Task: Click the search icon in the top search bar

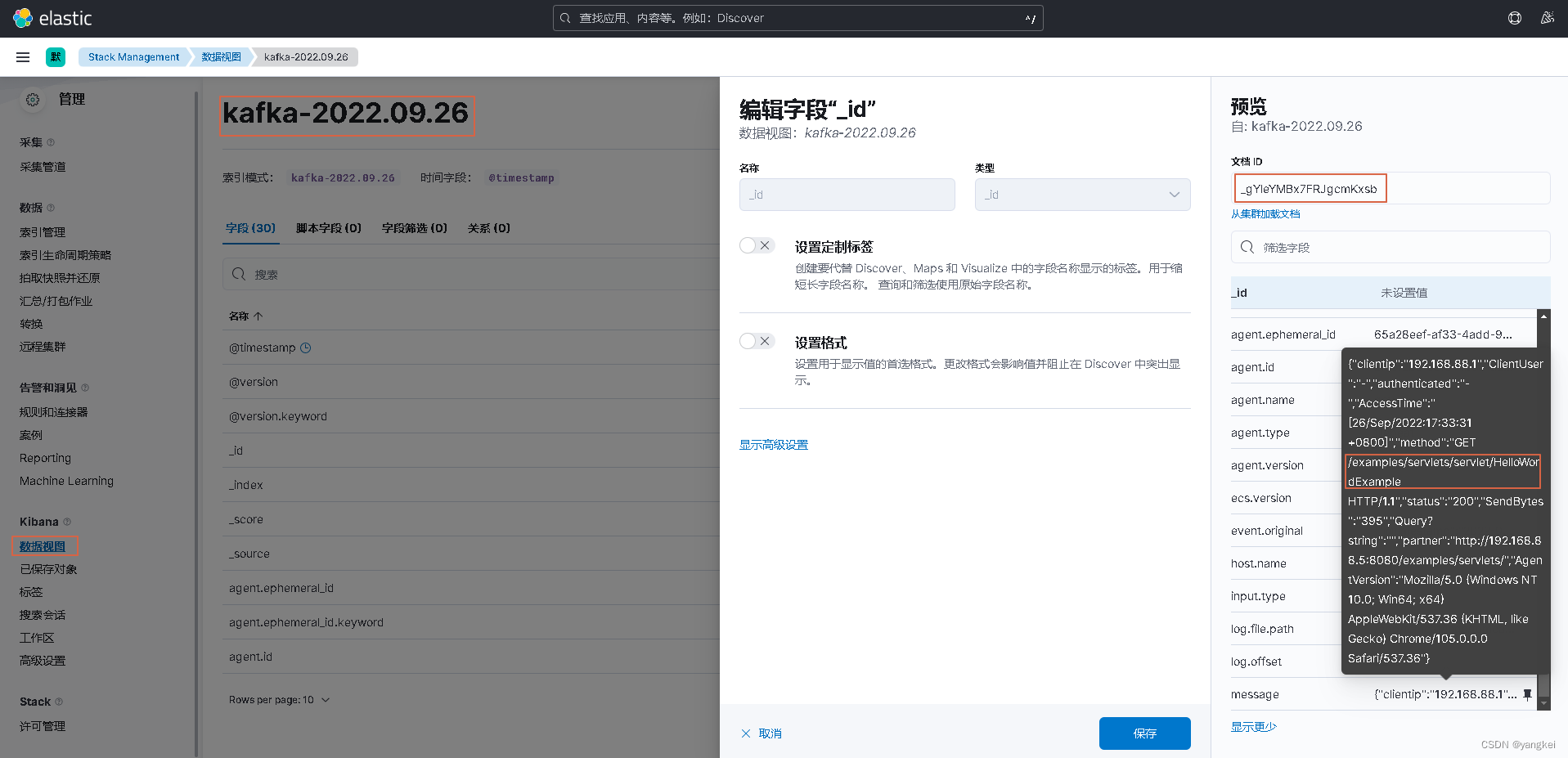Action: click(x=565, y=18)
